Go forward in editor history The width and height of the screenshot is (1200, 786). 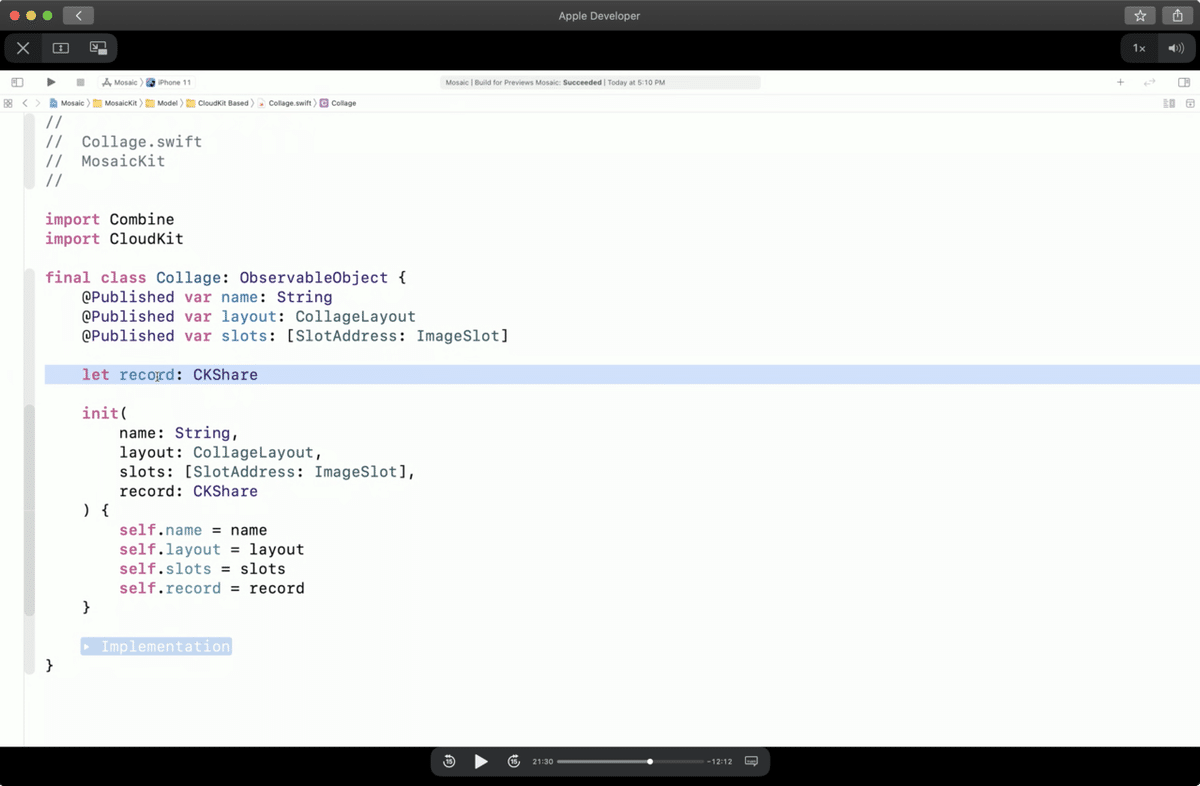point(38,103)
